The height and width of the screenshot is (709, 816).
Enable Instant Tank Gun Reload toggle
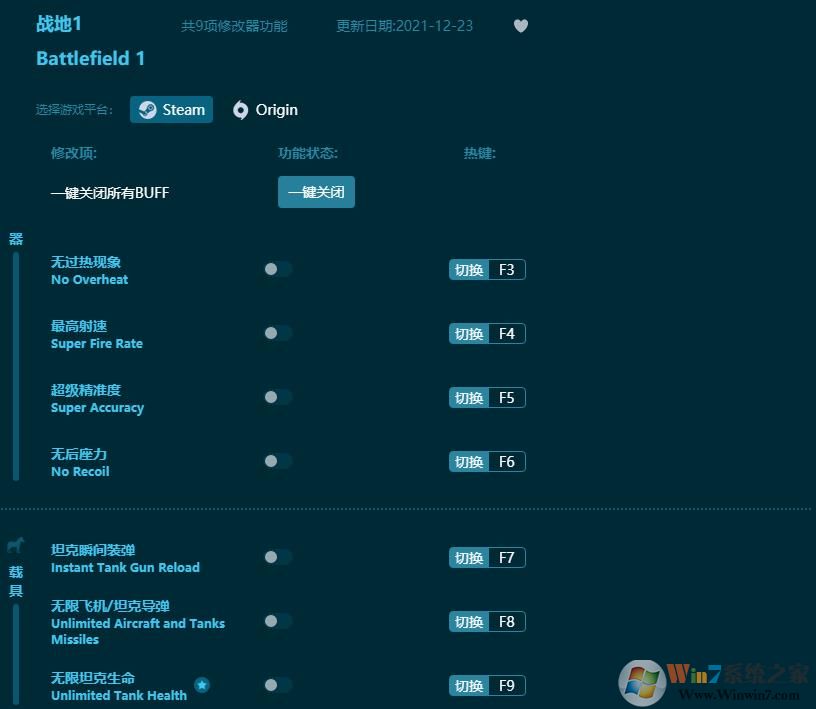coord(278,557)
